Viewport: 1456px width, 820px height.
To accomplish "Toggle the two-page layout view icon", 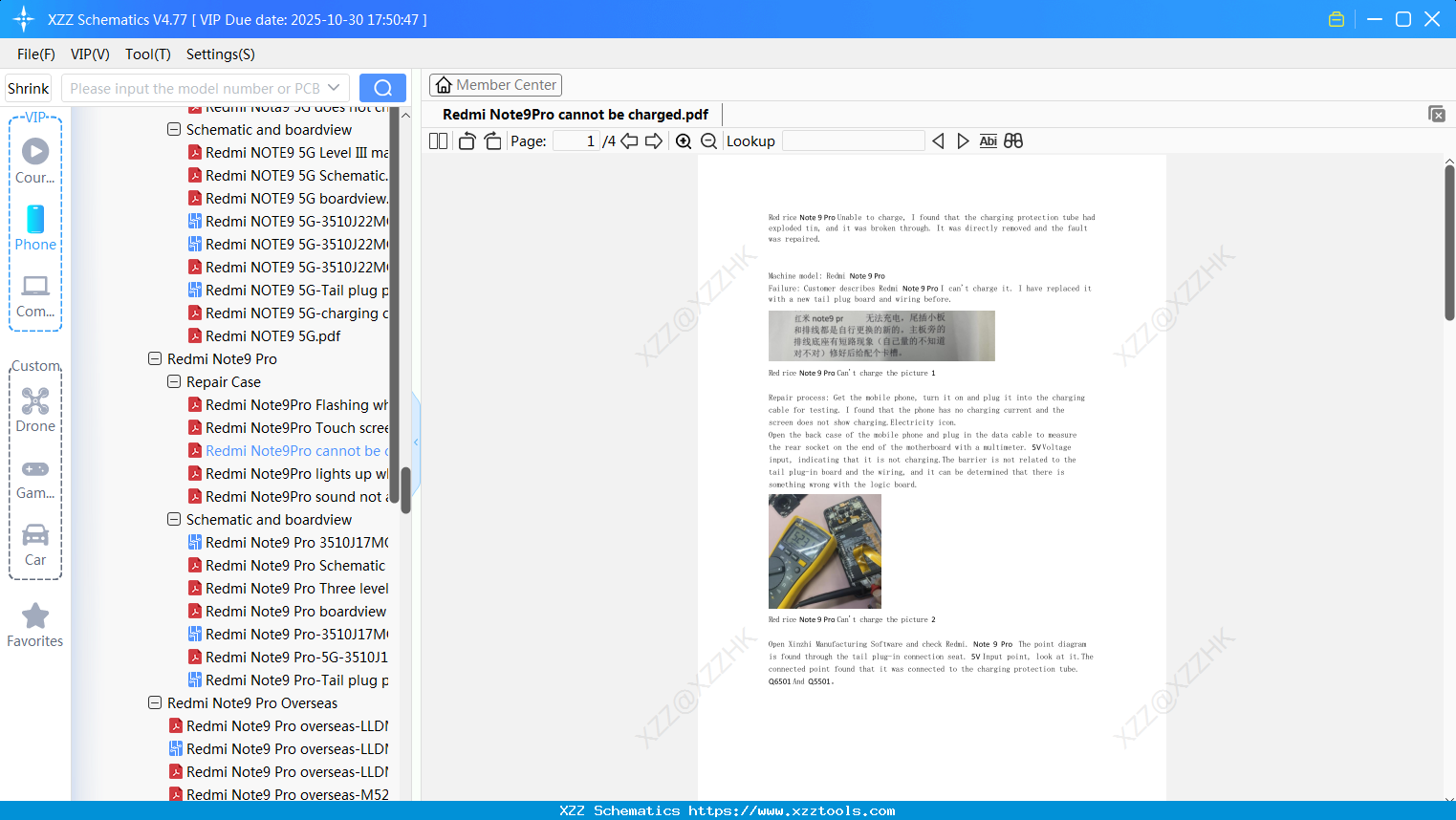I will click(x=438, y=141).
